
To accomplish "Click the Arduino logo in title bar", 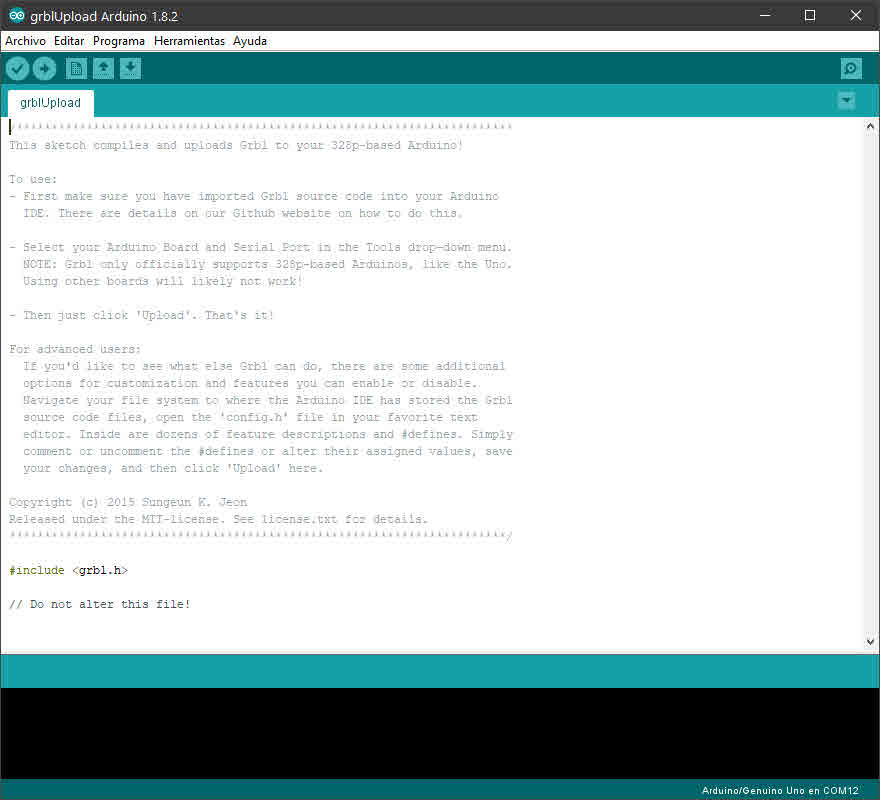I will [x=16, y=16].
